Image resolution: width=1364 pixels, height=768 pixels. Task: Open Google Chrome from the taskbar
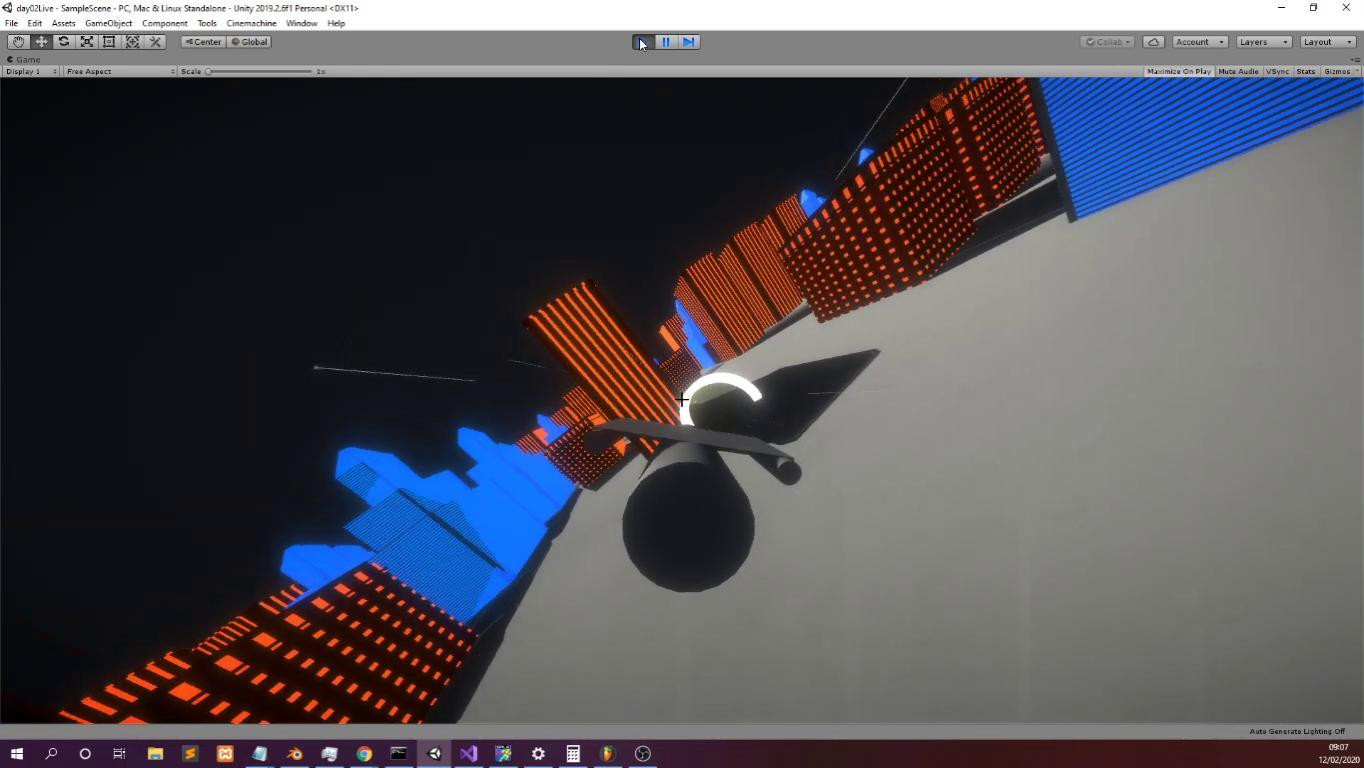tap(364, 753)
